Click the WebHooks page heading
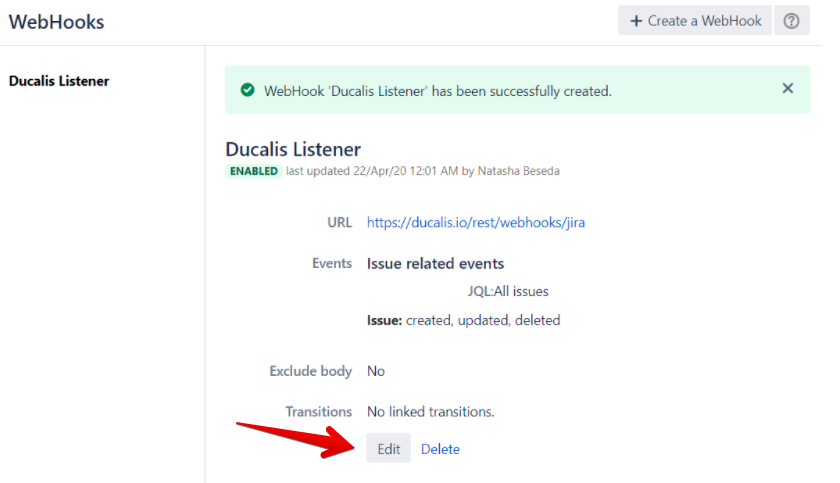Viewport: 840px width, 483px height. [x=56, y=21]
